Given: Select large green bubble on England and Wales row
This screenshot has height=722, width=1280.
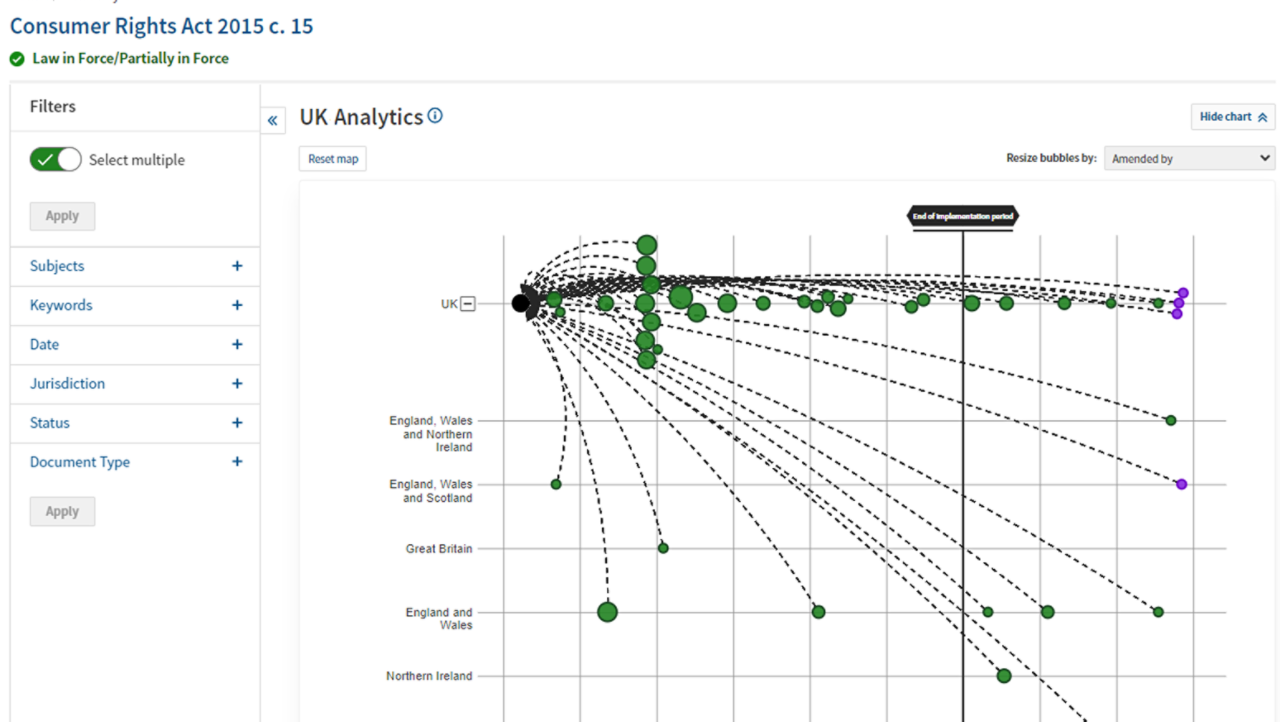Looking at the screenshot, I should (607, 612).
